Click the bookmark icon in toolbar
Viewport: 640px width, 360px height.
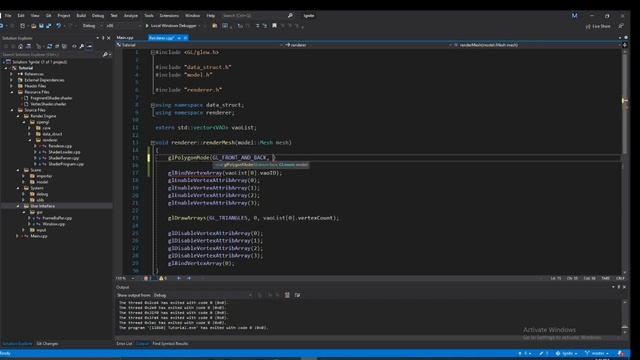(x=274, y=26)
